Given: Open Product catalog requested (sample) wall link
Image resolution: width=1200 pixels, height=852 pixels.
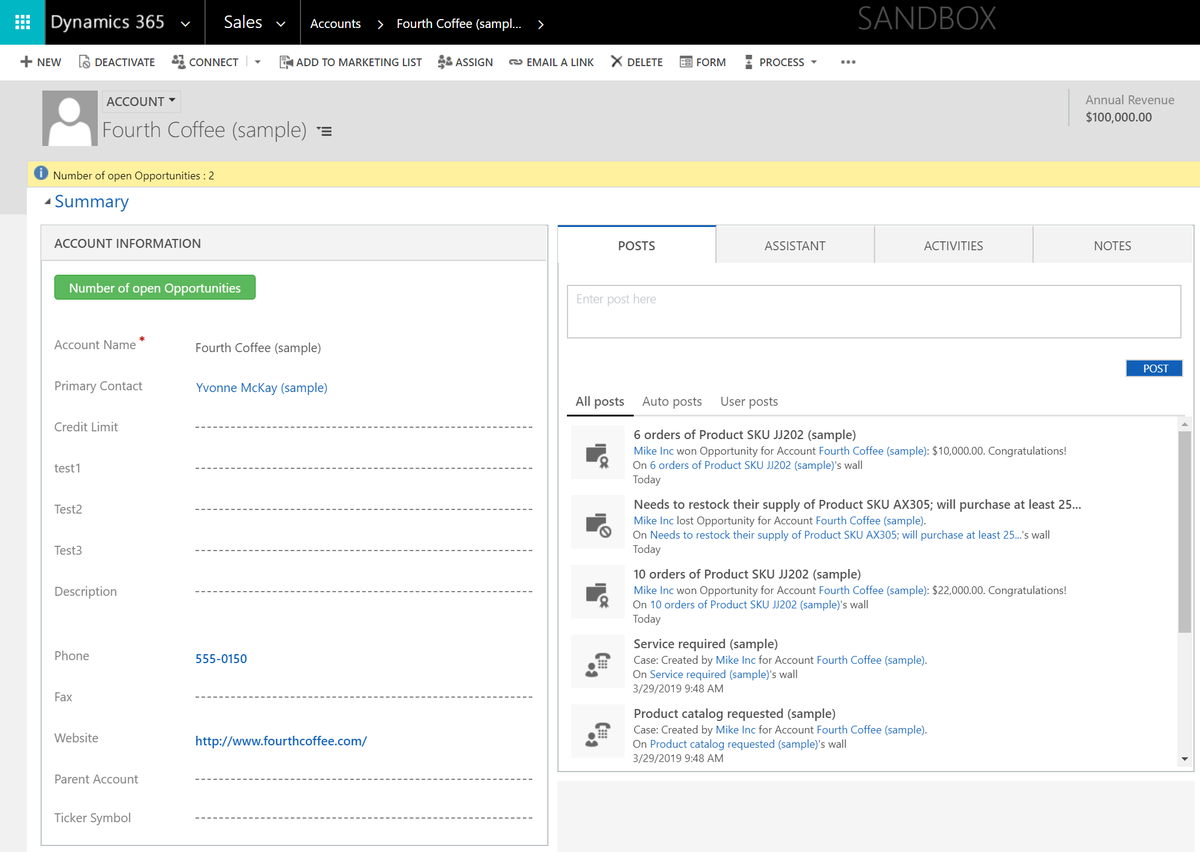Looking at the screenshot, I should 734,744.
